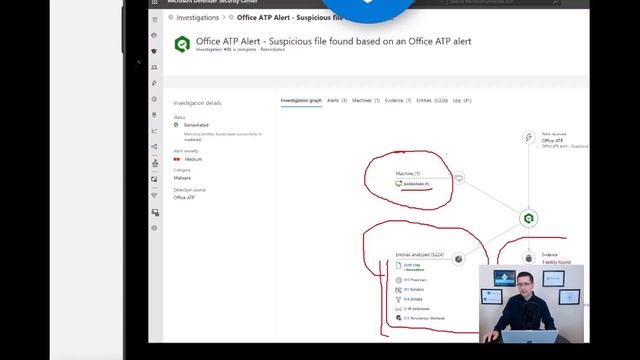Open the hamburger navigation menu icon

[x=155, y=20]
